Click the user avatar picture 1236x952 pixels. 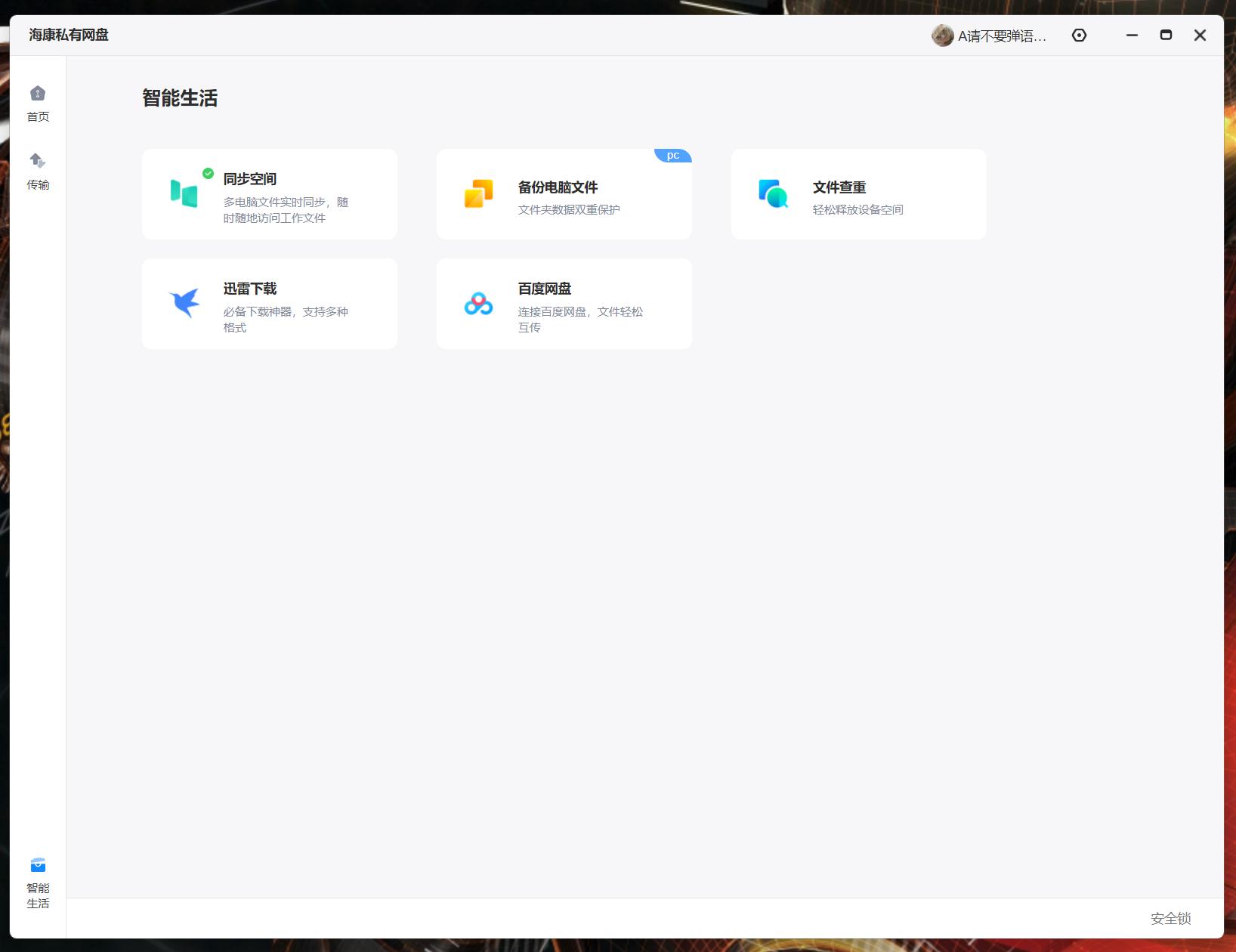(x=942, y=36)
